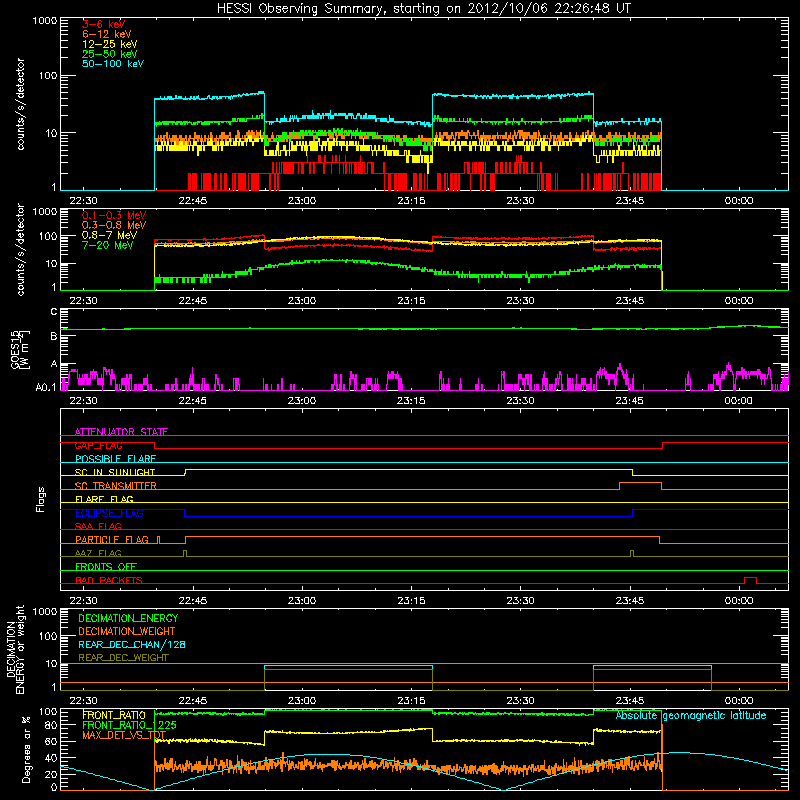
Task: Click the DECIMATION ENERGY or weight axis label
Action: tap(15, 650)
